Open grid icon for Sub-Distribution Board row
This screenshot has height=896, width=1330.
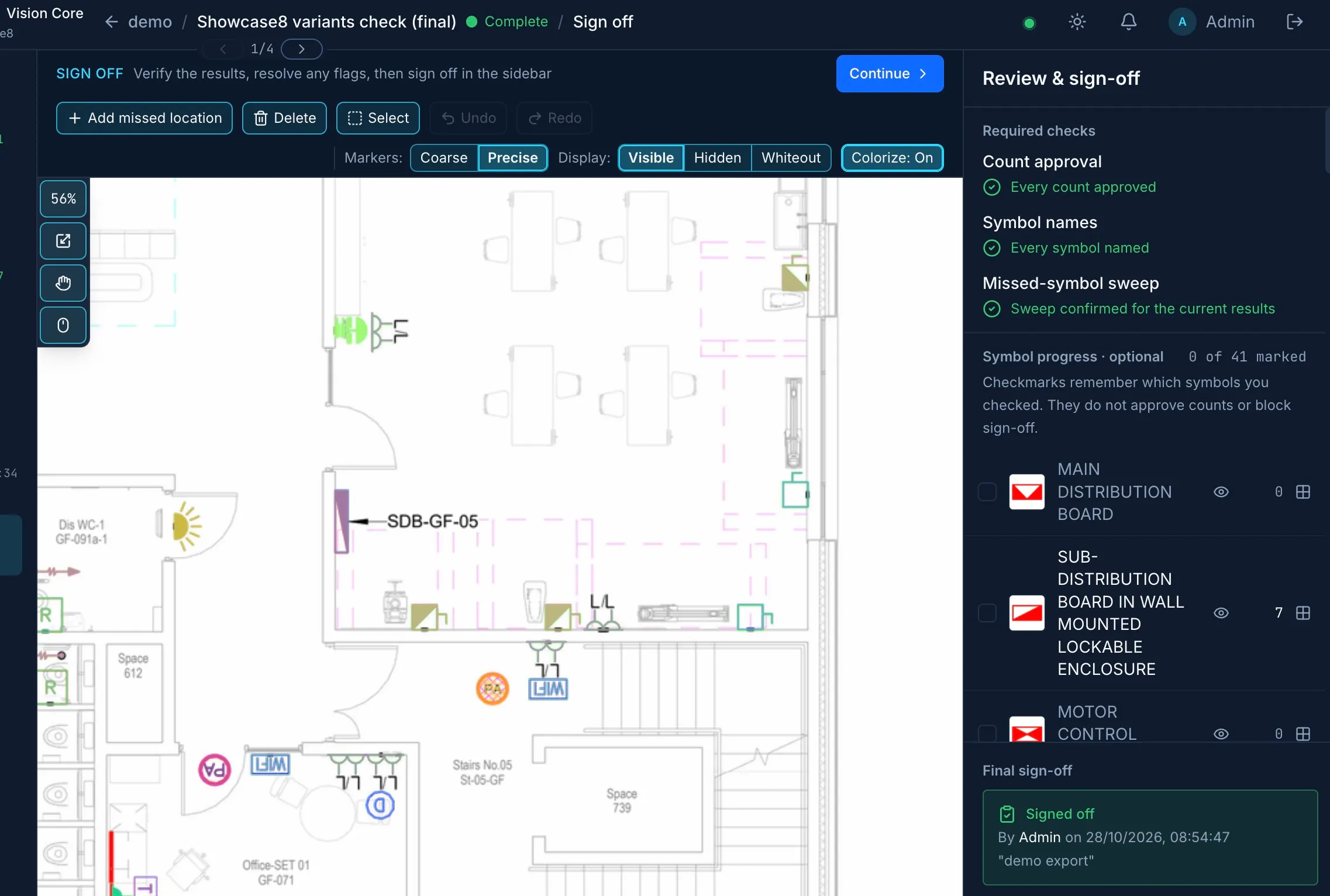click(1303, 613)
